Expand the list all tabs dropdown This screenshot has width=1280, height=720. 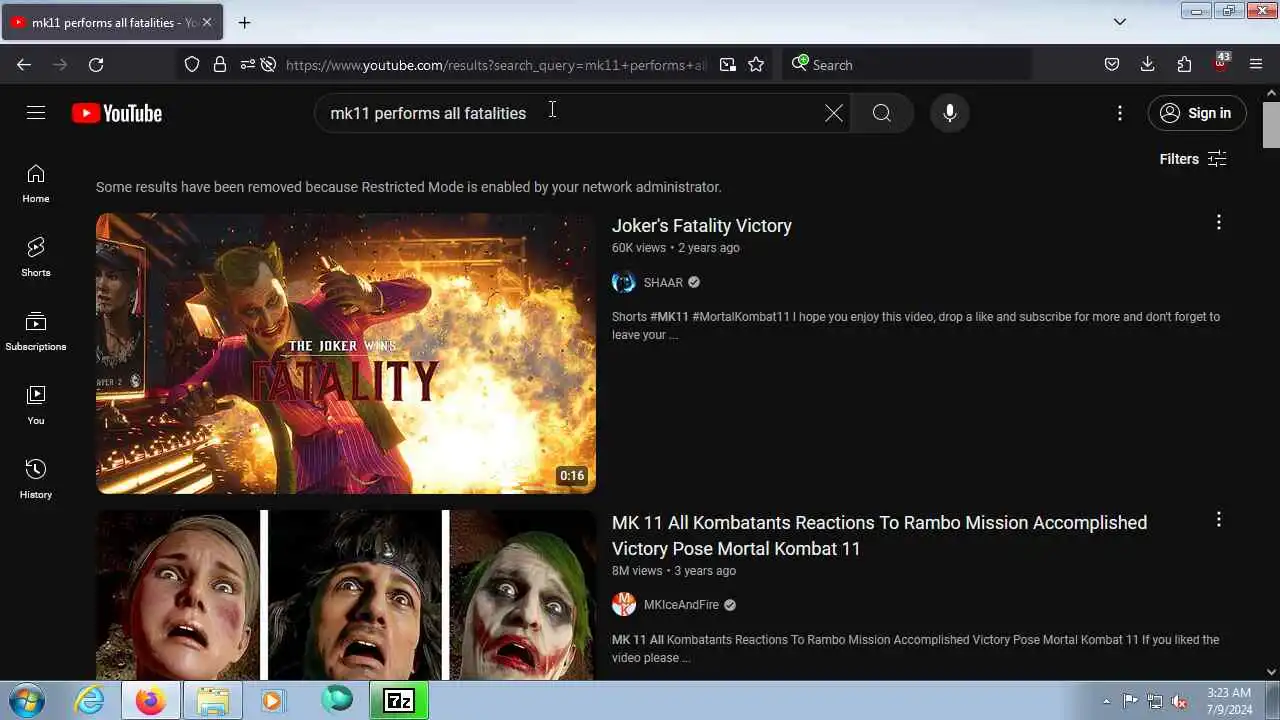tap(1120, 22)
